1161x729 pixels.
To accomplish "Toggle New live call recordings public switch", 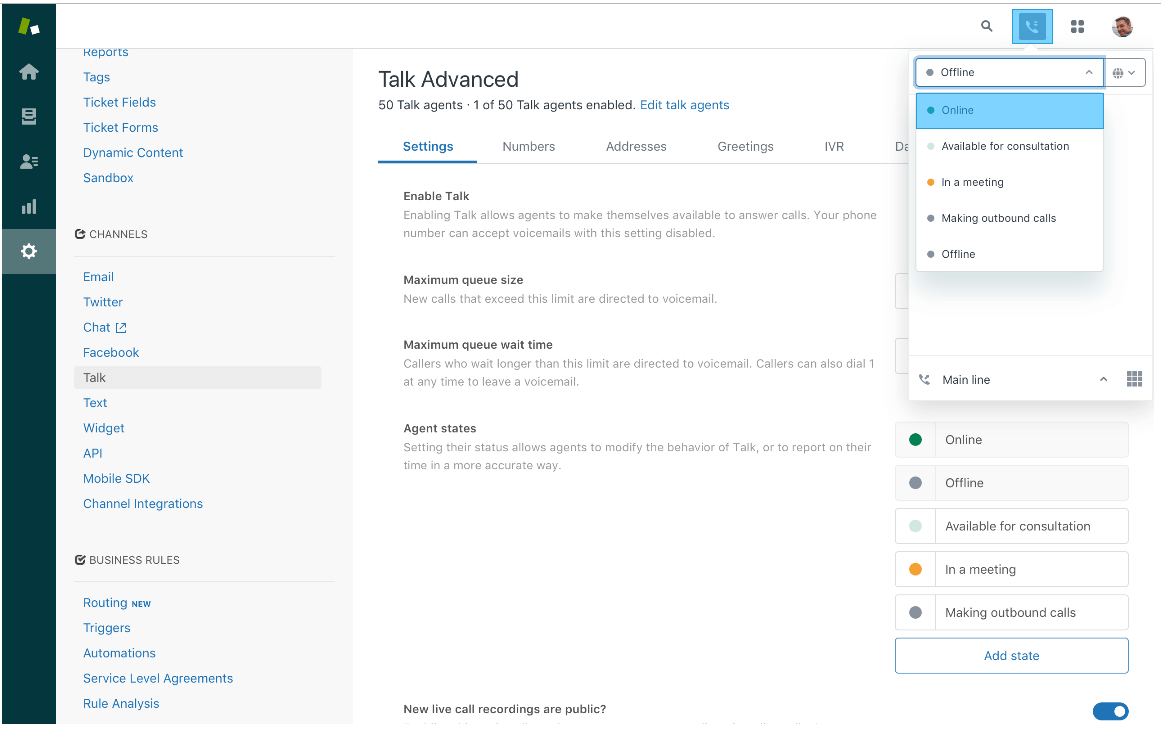I will (x=1110, y=711).
